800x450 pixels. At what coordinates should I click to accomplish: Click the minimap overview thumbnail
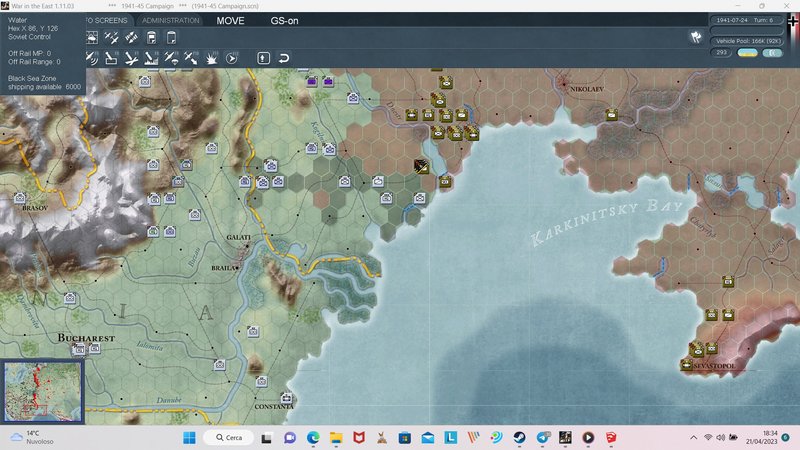pyautogui.click(x=43, y=392)
